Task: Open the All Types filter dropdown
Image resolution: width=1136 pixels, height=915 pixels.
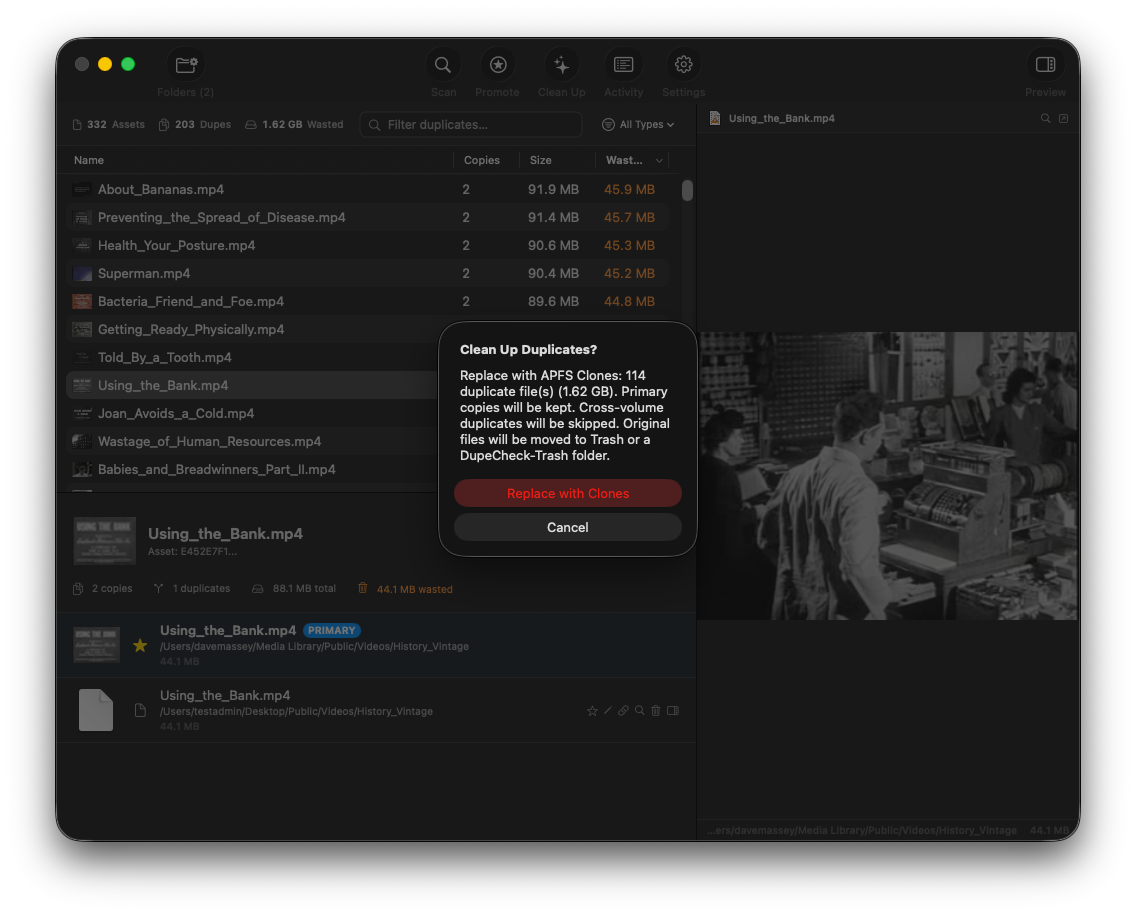Action: tap(638, 124)
